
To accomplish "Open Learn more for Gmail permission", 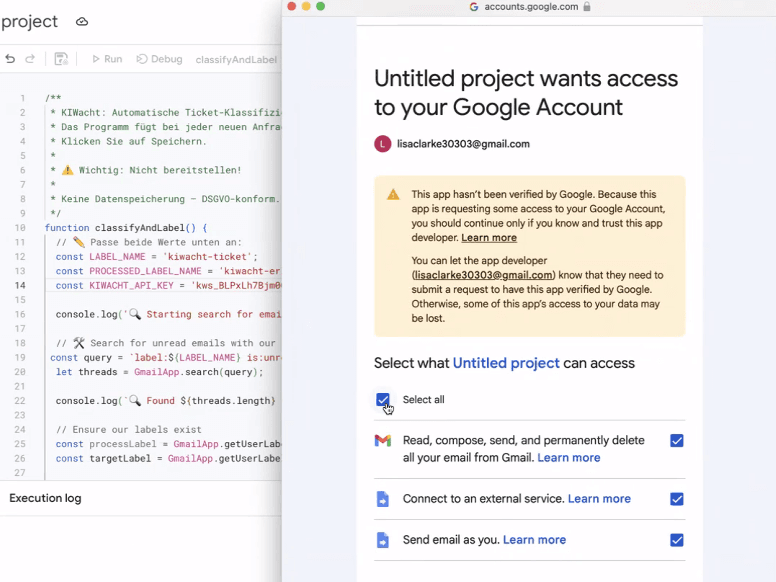I will point(569,457).
